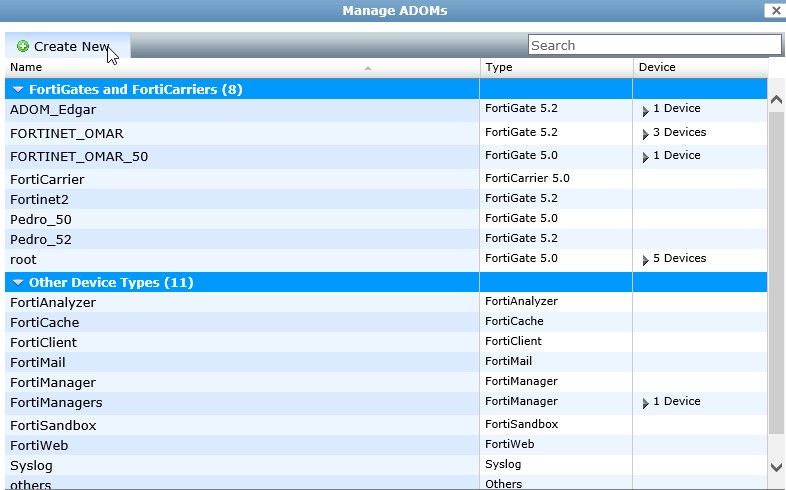This screenshot has width=786, height=490.
Task: Select the Syslog ADOM row
Action: (x=31, y=466)
